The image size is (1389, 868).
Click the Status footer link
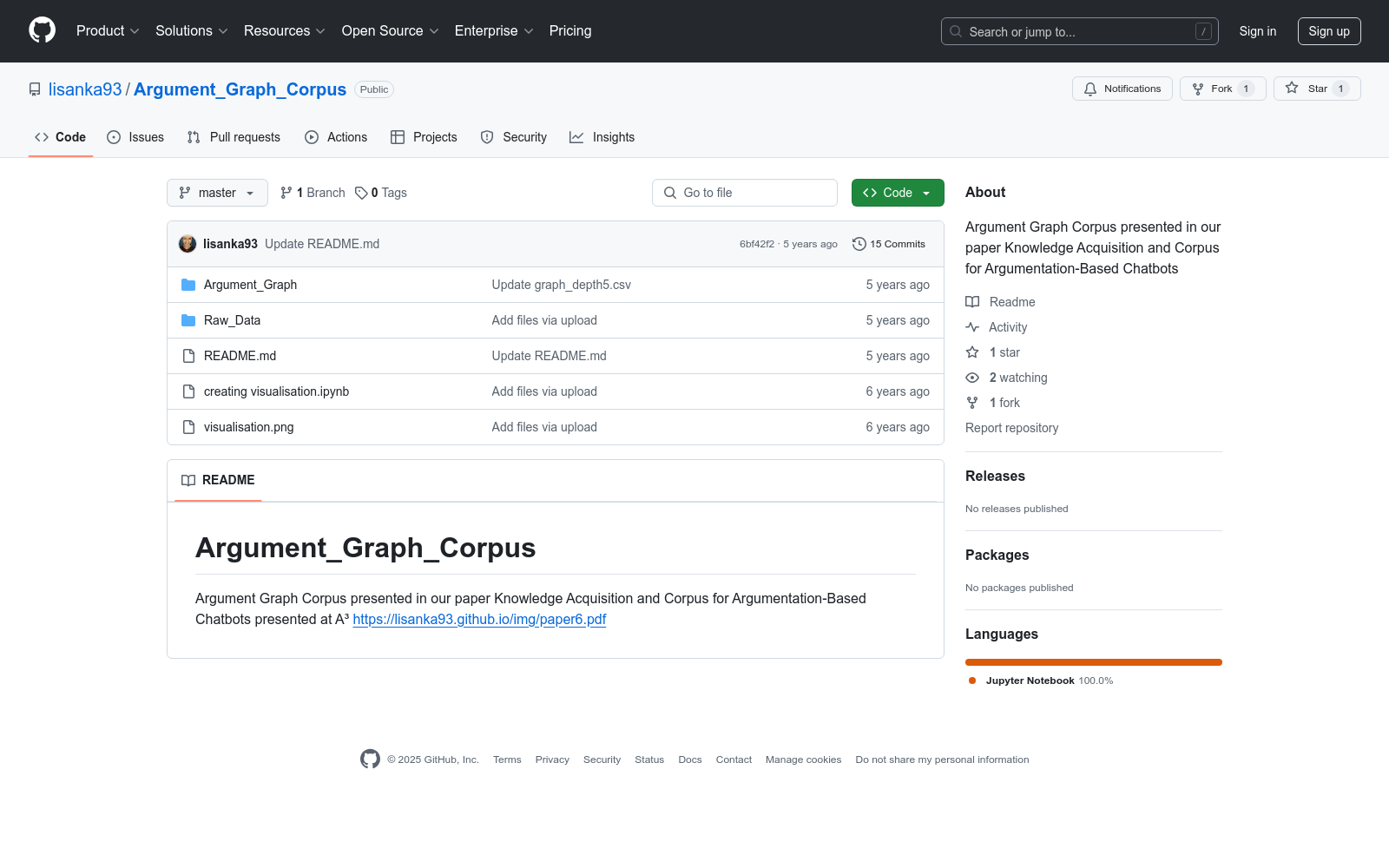coord(649,759)
